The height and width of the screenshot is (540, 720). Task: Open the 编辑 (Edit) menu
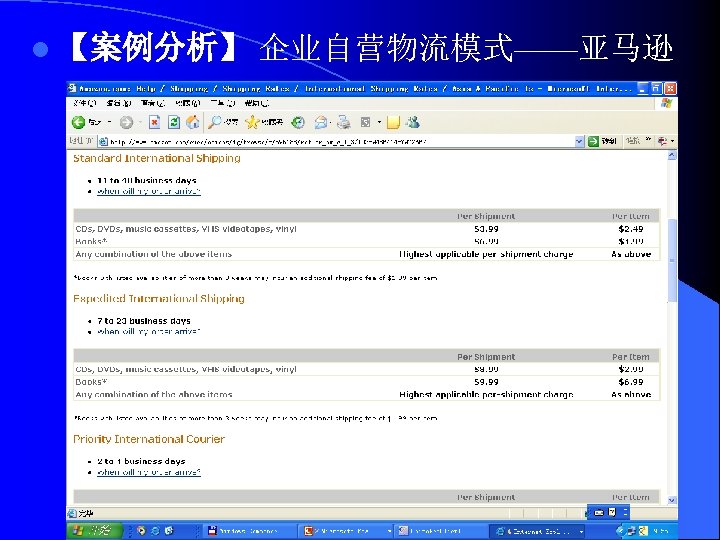coord(119,103)
